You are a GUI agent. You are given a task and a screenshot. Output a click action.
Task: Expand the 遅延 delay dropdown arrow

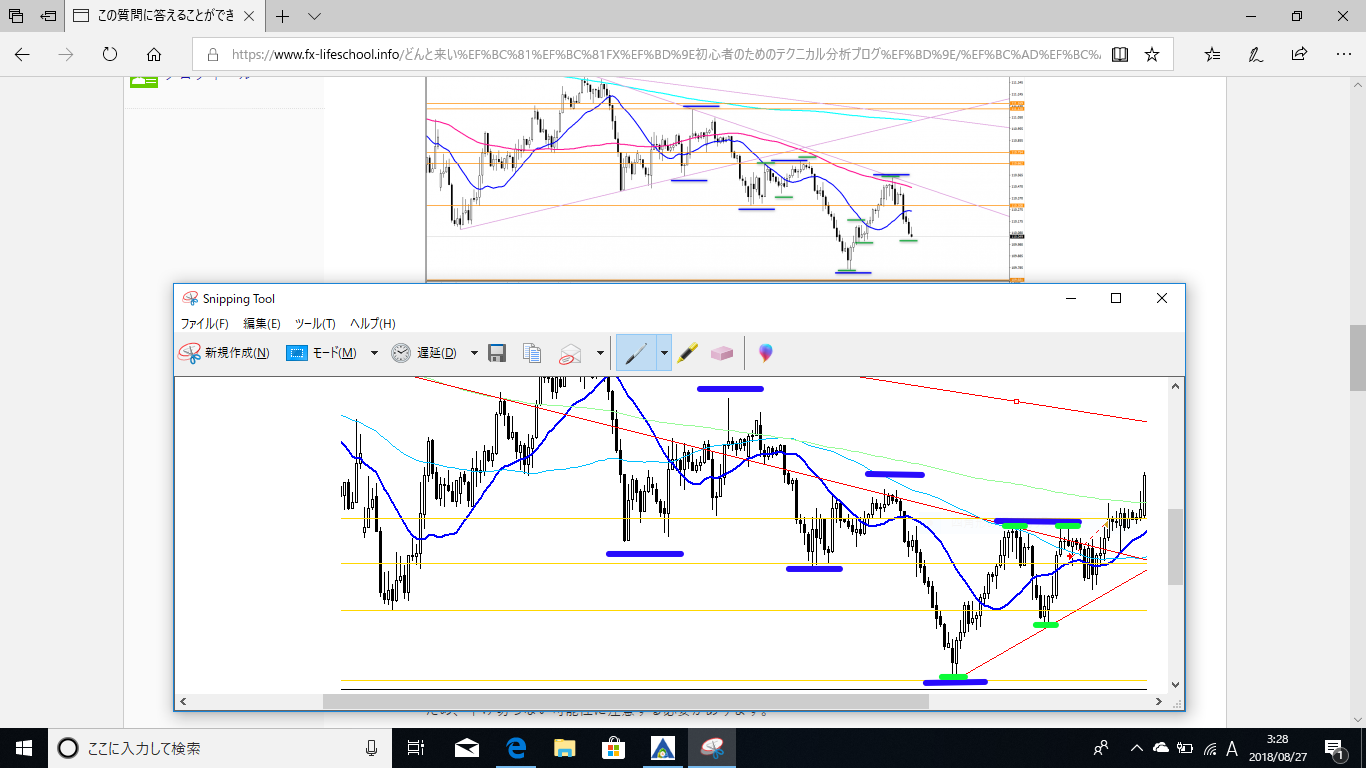pyautogui.click(x=474, y=353)
